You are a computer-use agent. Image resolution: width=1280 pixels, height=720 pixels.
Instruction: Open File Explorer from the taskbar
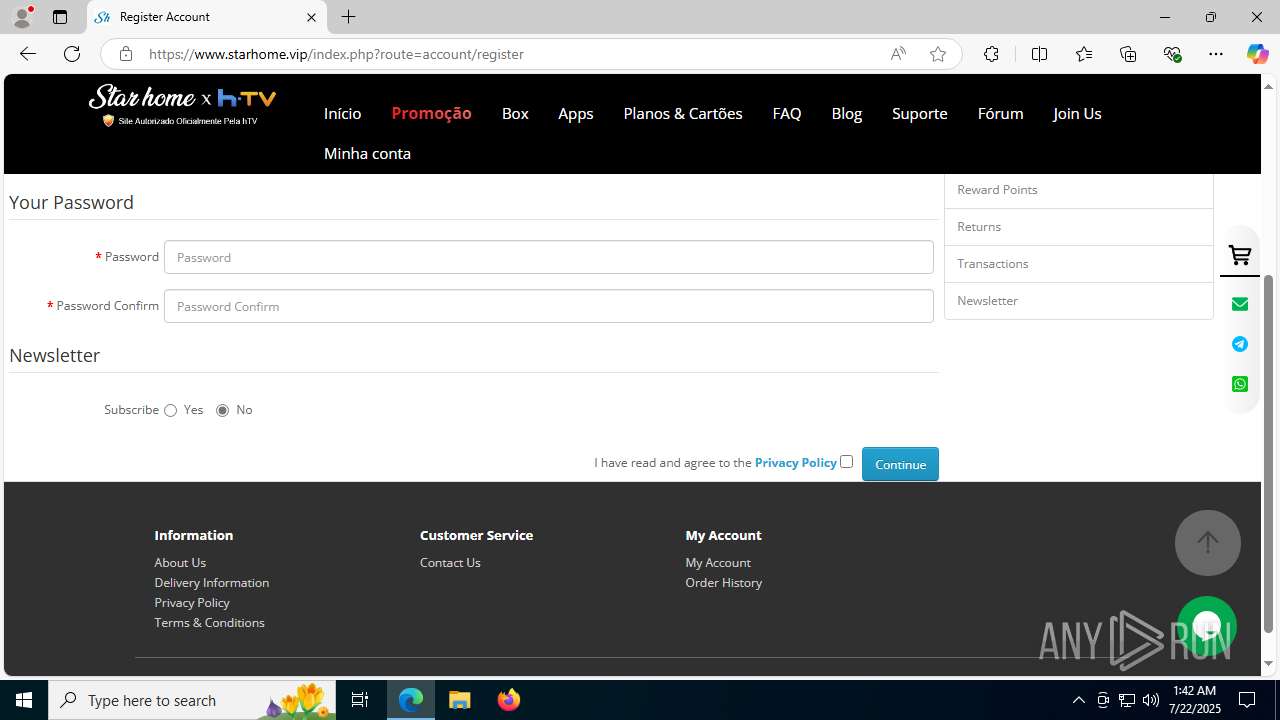(x=460, y=700)
